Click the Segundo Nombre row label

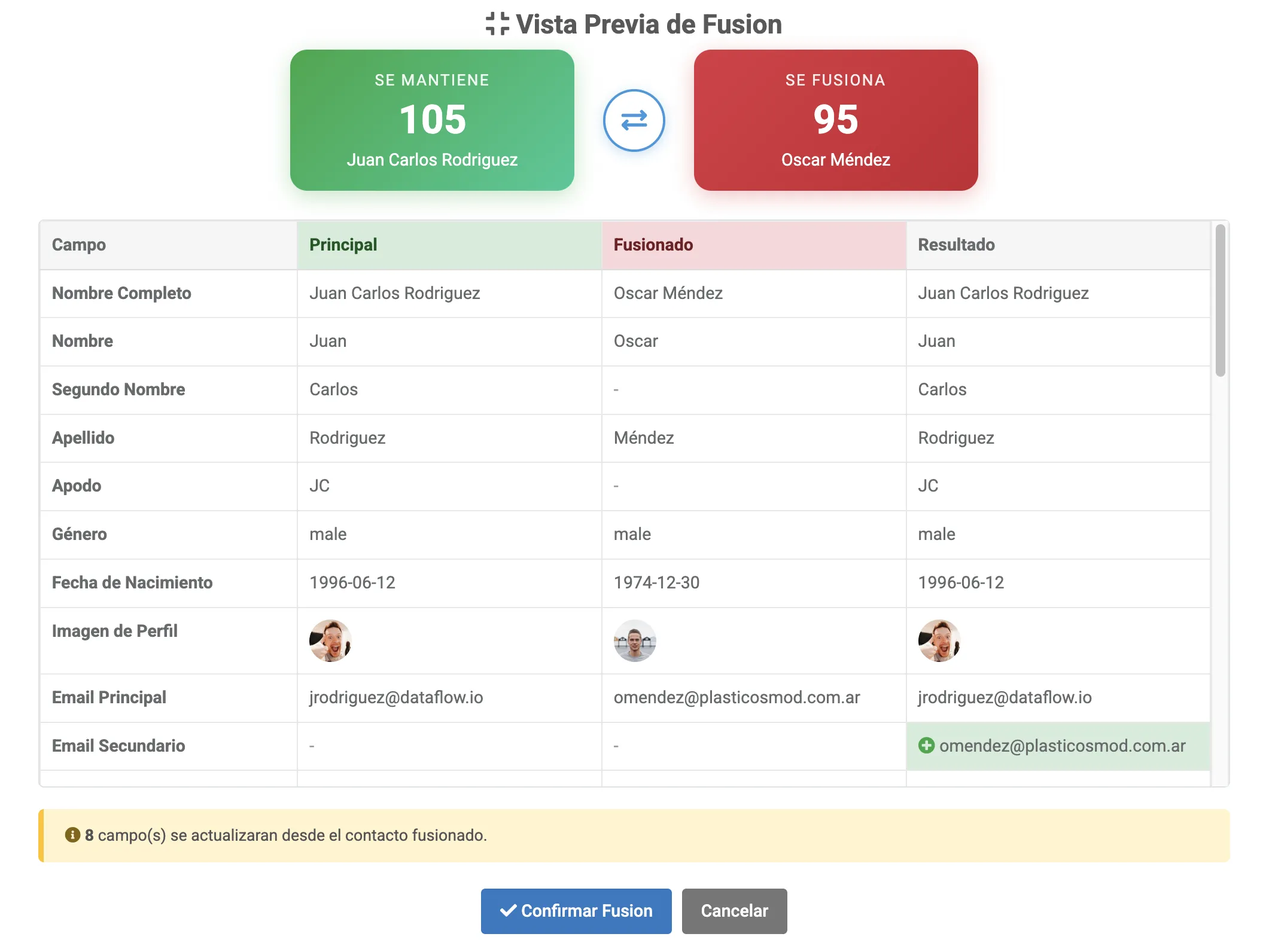(118, 389)
